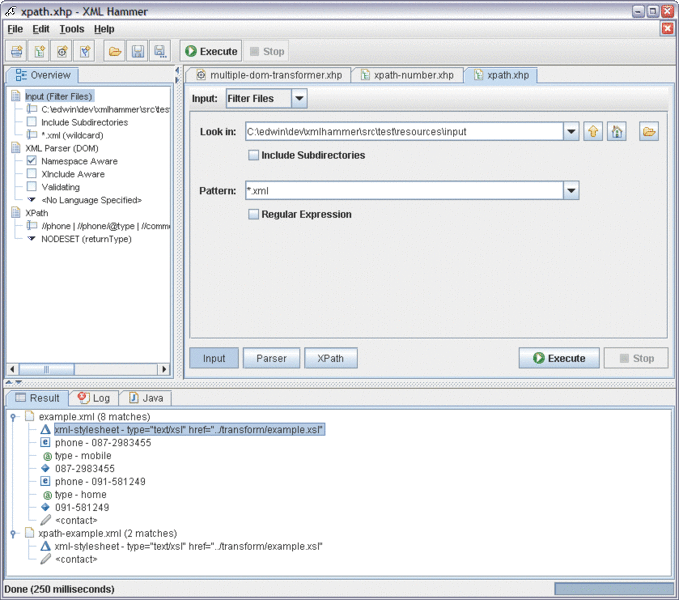Click the Input step button
This screenshot has width=679, height=600.
coord(214,358)
